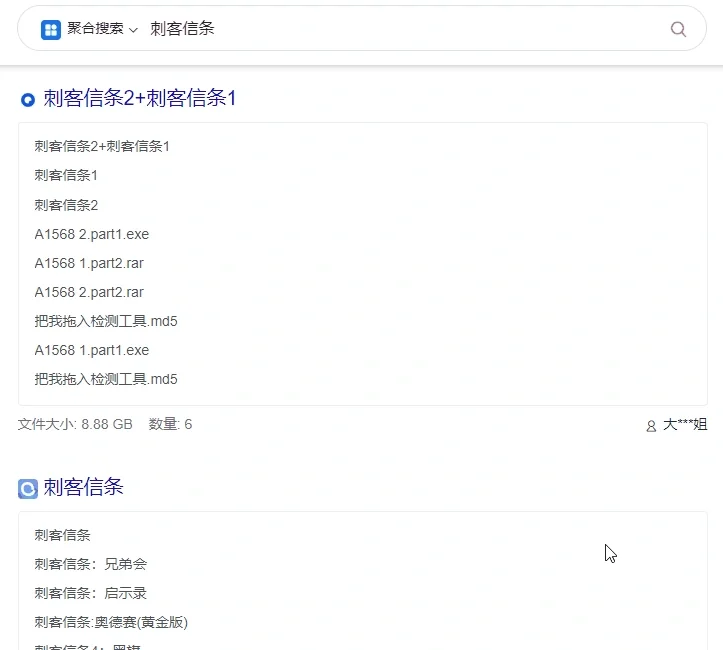Select file A1568 1.part2.rar
The image size is (723, 650).
(89, 263)
